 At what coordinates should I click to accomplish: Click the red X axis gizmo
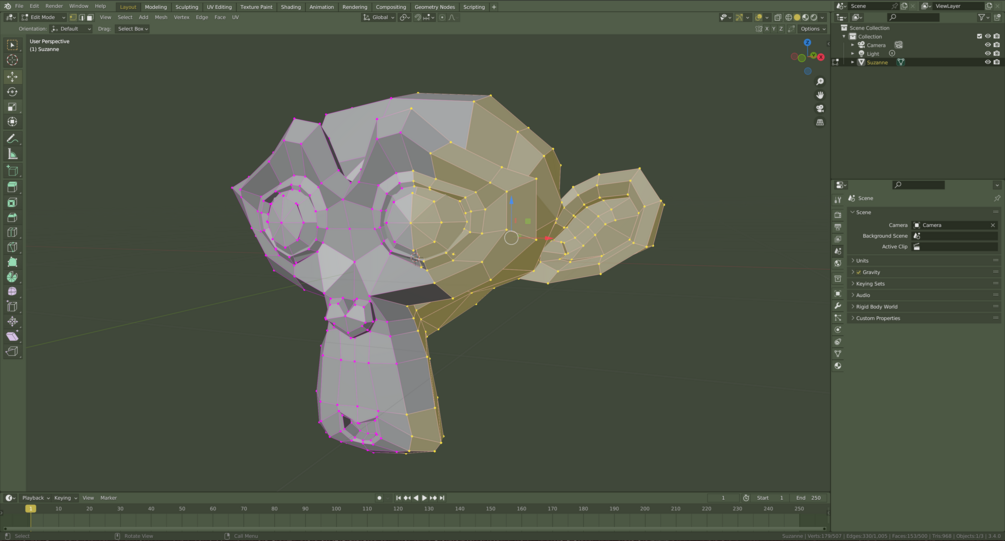[820, 57]
